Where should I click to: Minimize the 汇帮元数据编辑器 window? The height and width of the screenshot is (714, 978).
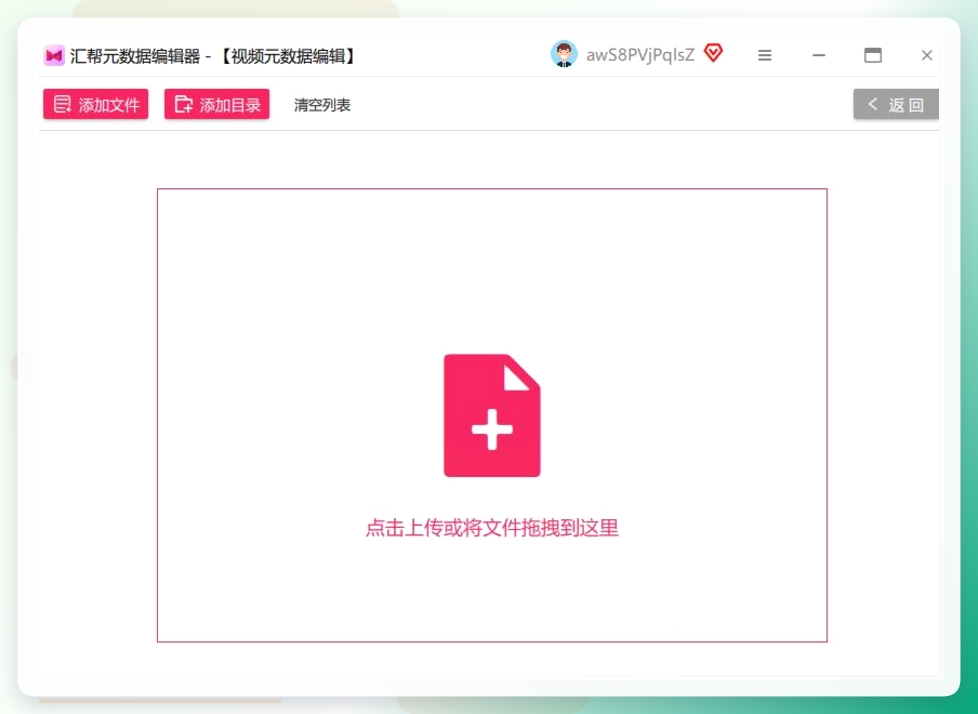(819, 55)
